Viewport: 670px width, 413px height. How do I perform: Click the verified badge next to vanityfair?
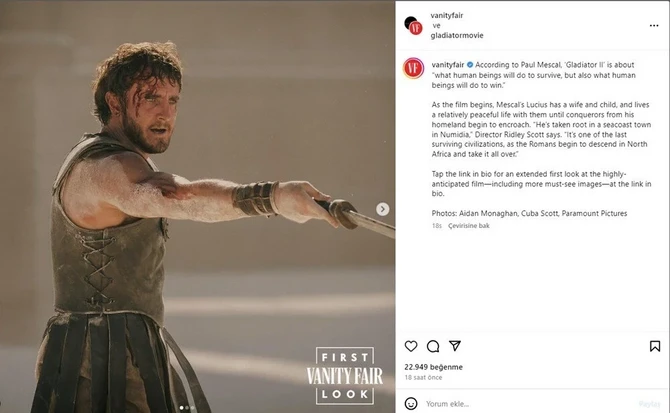(x=470, y=65)
